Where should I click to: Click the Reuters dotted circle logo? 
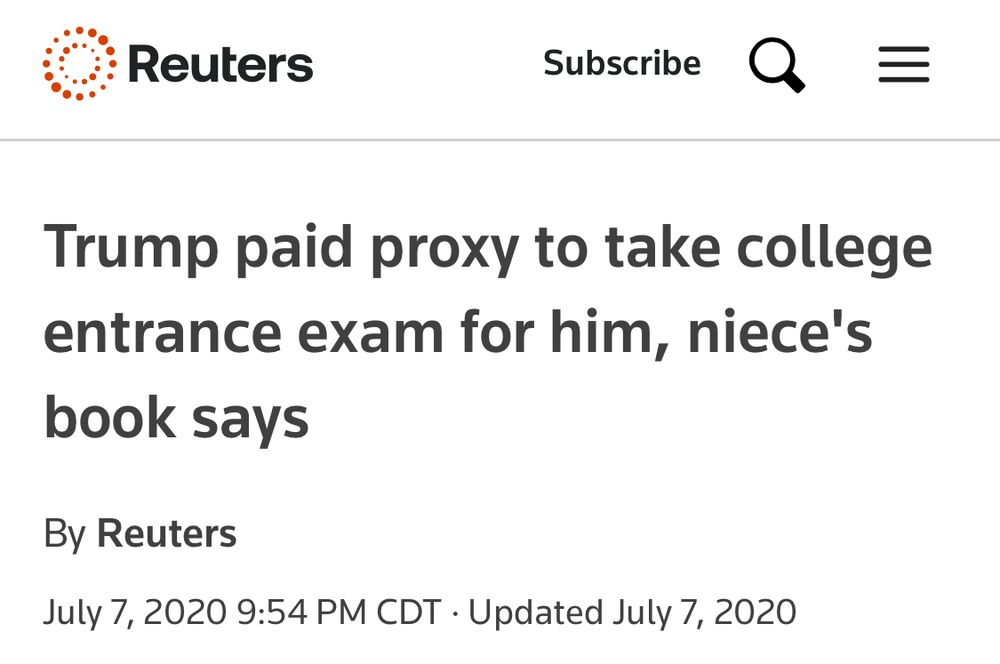(x=79, y=64)
